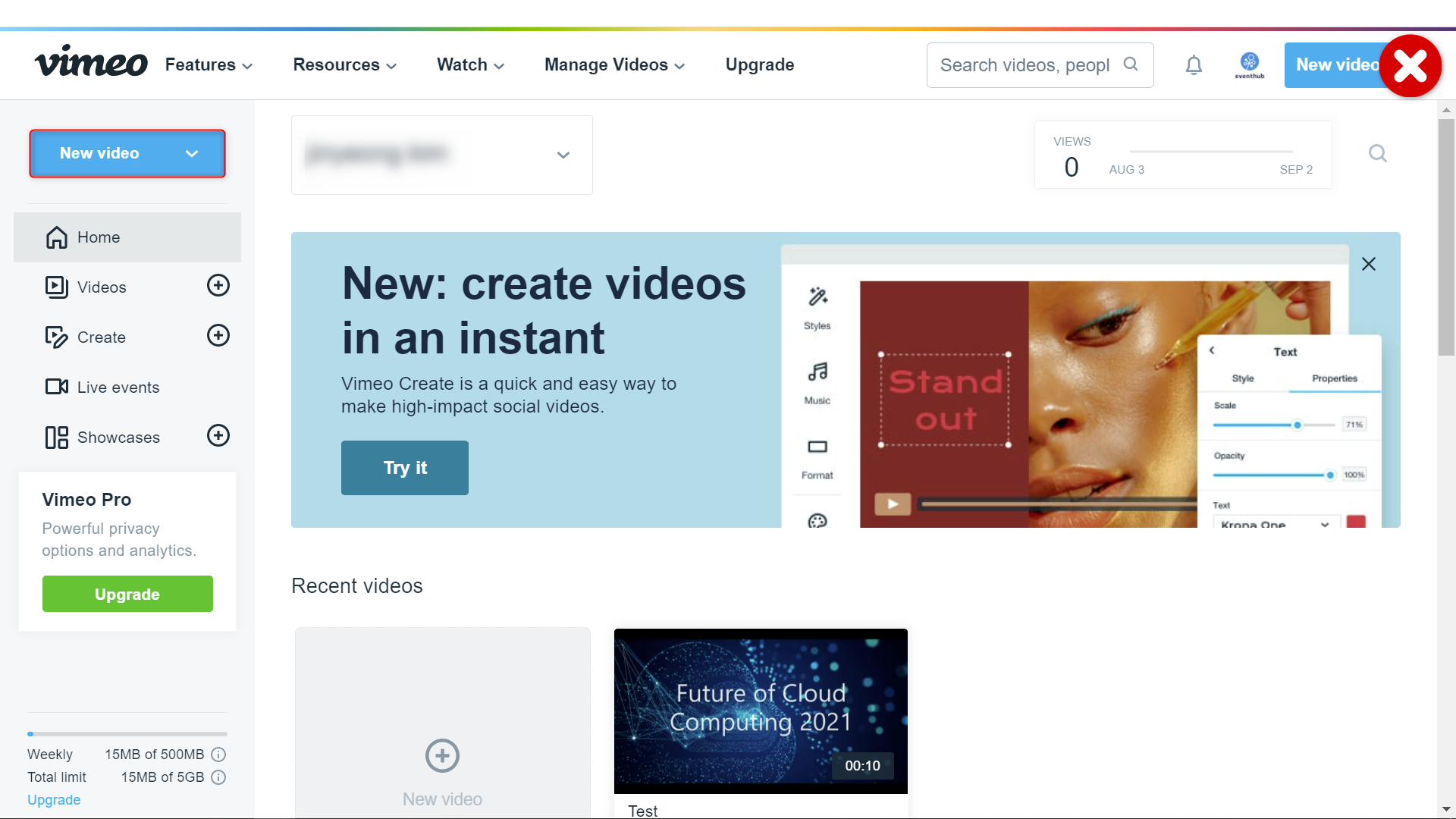Click the plus icon next to Videos
Screen dimensions: 1456x819
click(218, 286)
